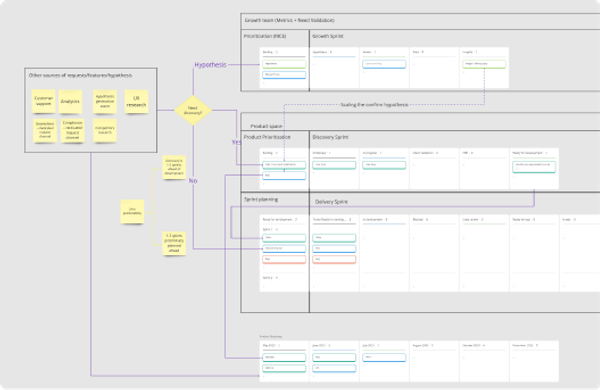Click the purple No connector label

193,181
